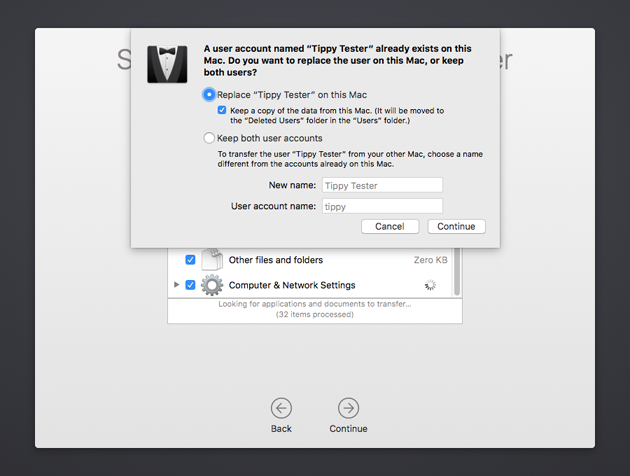
Task: Click the "Computer & Network Settings" label
Action: coord(292,285)
